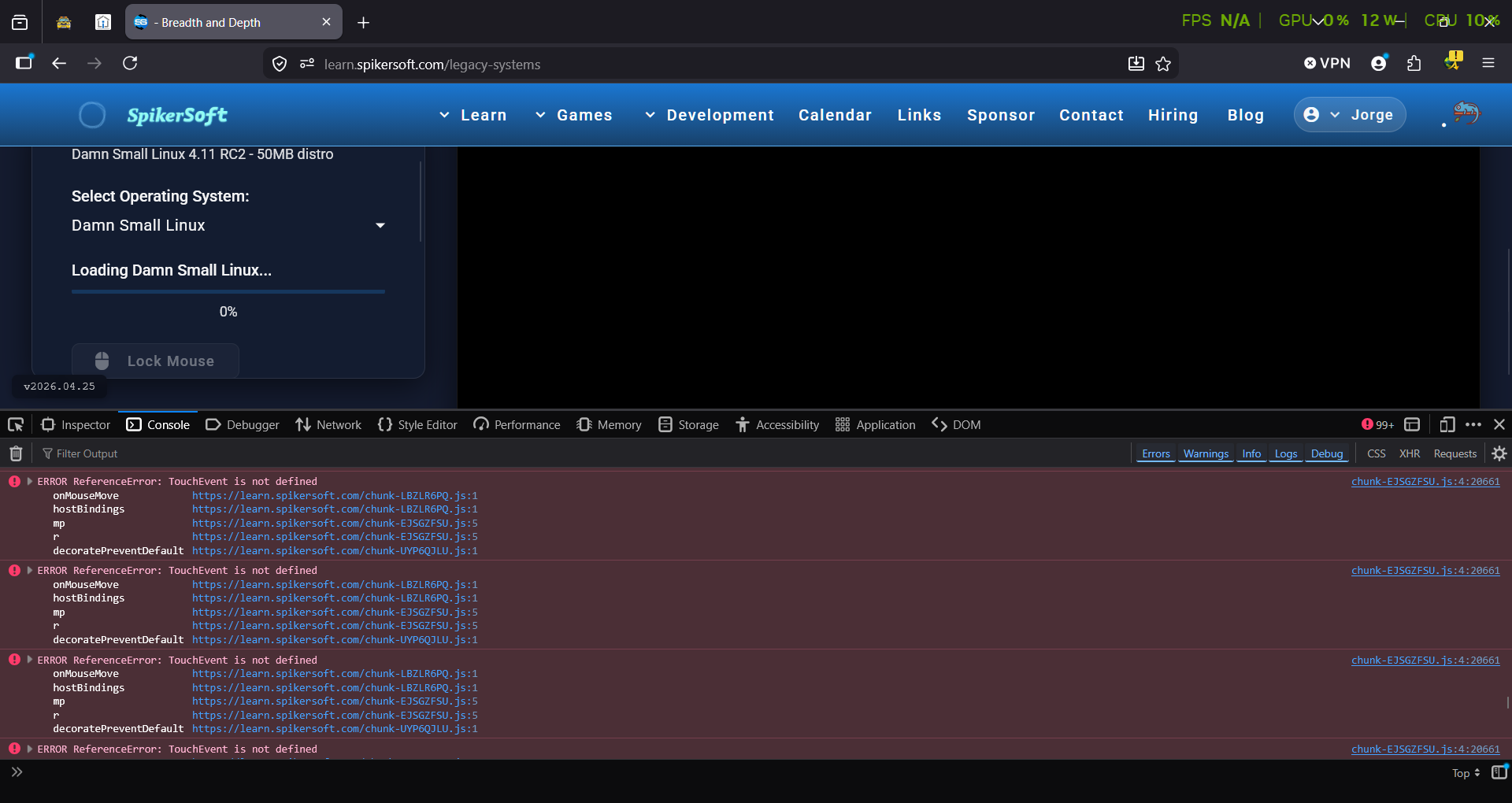The image size is (1512, 803).
Task: Go back one page
Action: (59, 63)
